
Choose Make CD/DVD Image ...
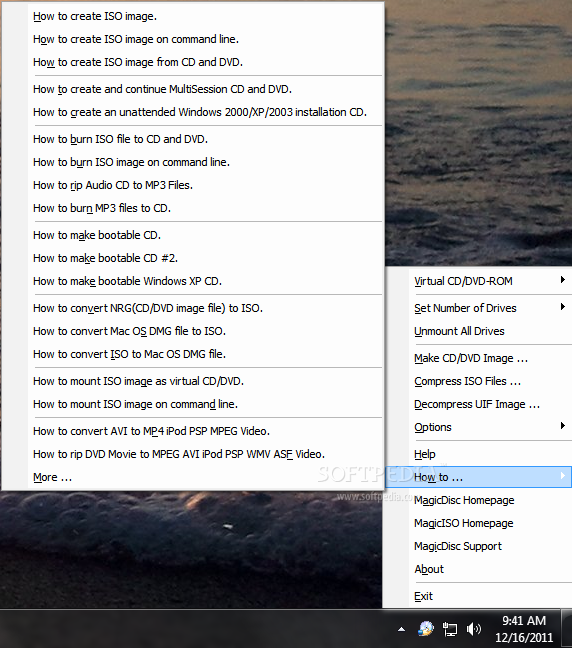pos(479,358)
